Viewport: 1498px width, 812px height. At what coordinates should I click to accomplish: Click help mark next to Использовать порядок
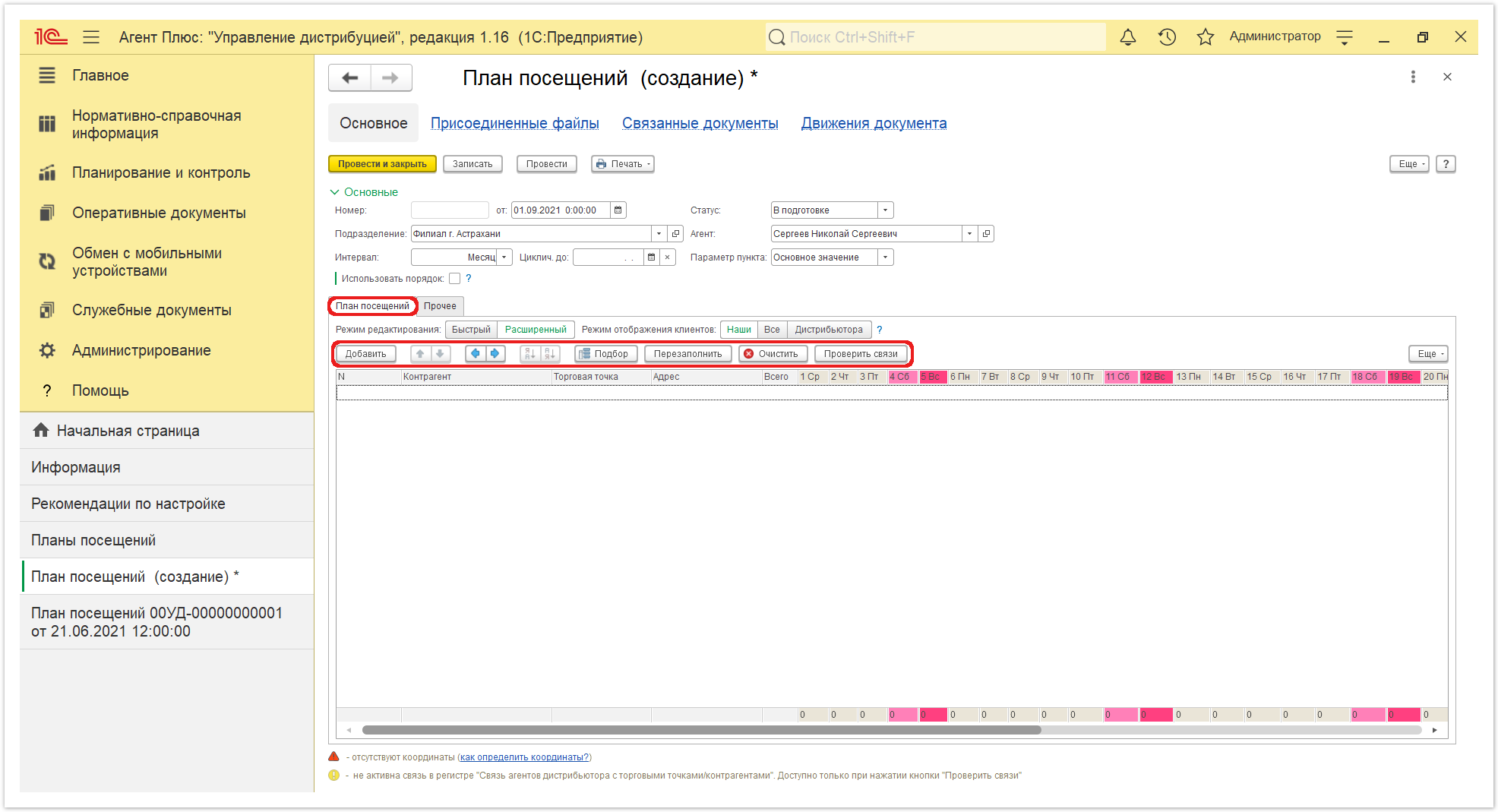click(469, 279)
